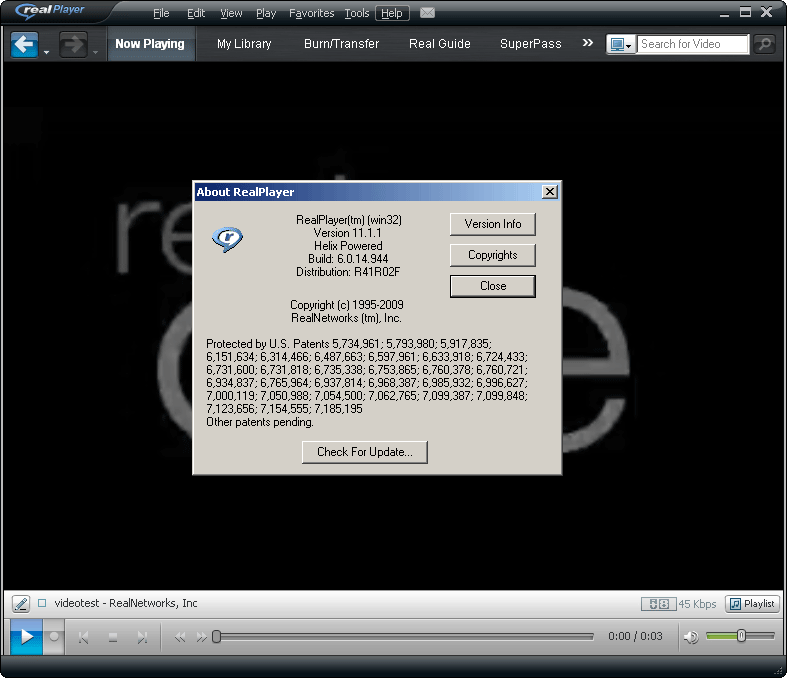Click the edit clip info pencil icon
787x678 pixels.
[21, 603]
